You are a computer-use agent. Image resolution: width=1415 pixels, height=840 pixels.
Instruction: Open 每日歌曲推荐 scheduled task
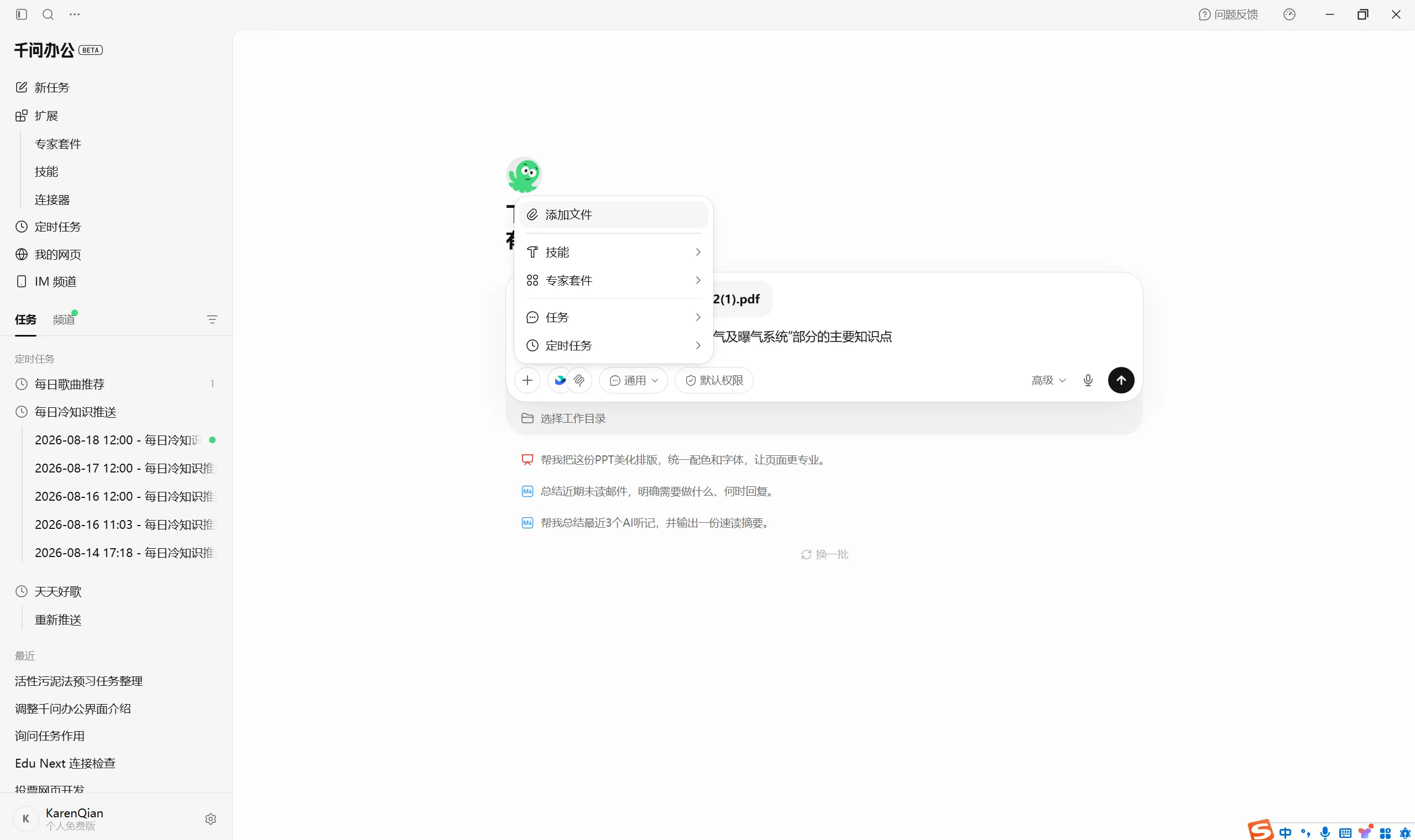tap(116, 384)
